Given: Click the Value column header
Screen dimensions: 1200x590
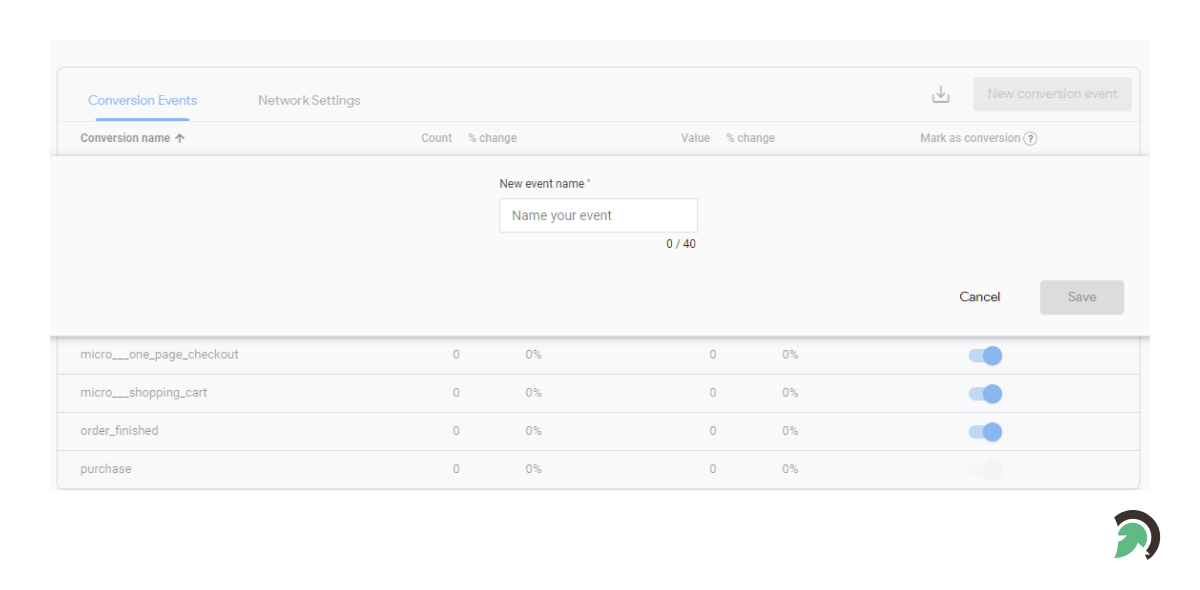Looking at the screenshot, I should pyautogui.click(x=695, y=139).
